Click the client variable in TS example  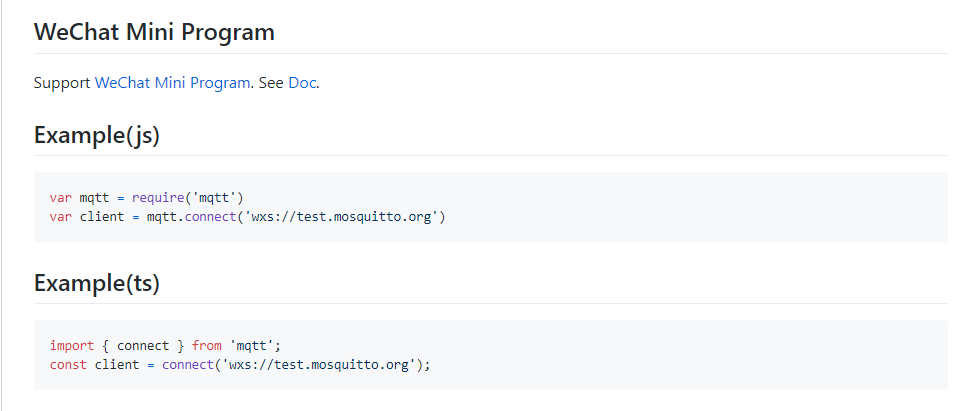tap(116, 364)
